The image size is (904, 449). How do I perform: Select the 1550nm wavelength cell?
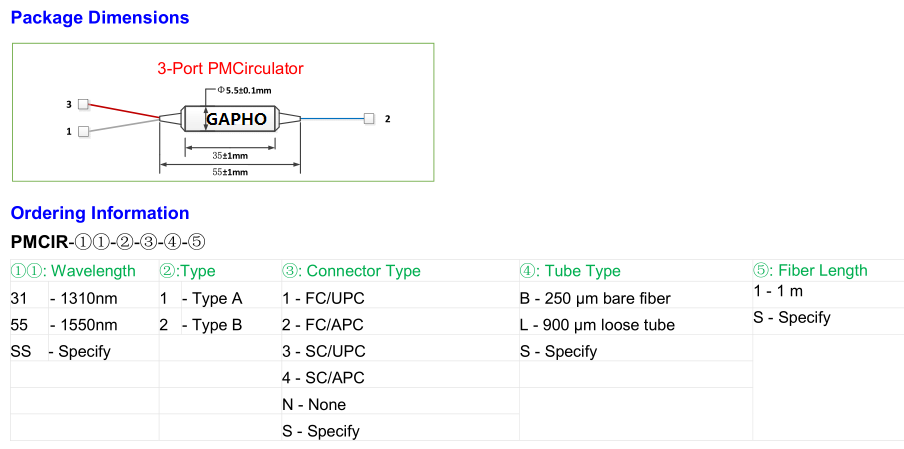pyautogui.click(x=84, y=325)
